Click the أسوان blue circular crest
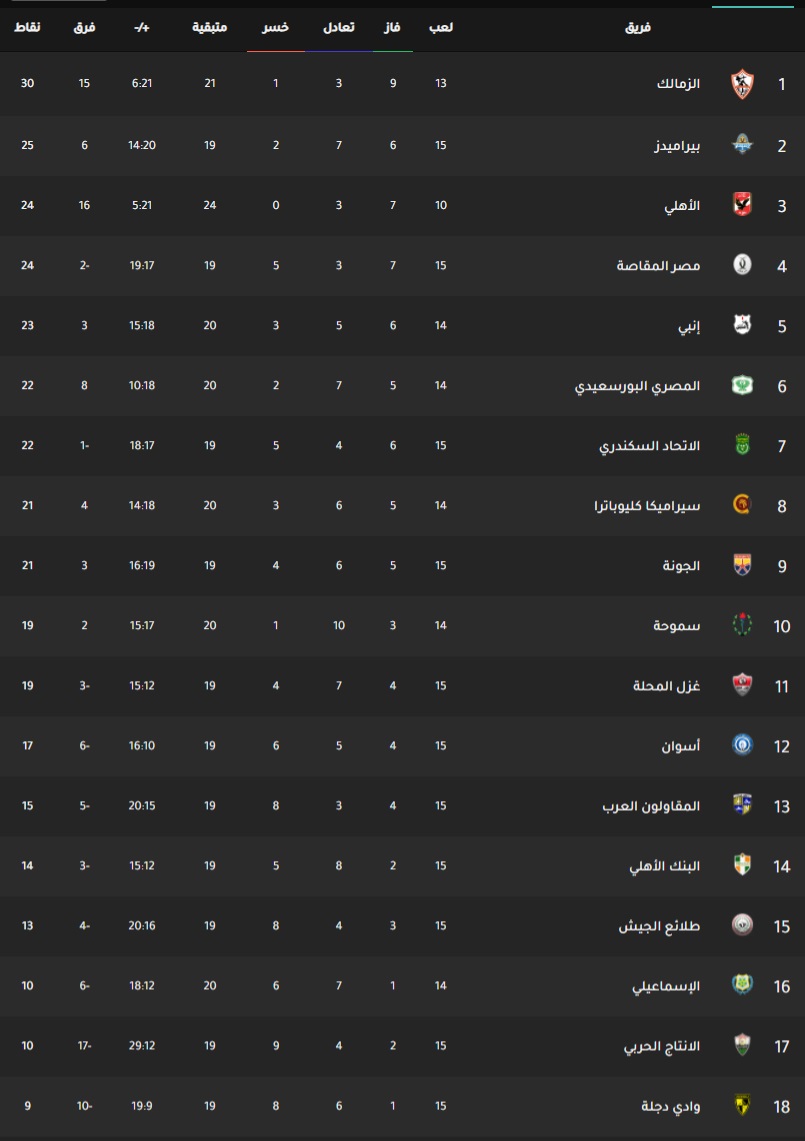This screenshot has height=1141, width=805. [742, 745]
